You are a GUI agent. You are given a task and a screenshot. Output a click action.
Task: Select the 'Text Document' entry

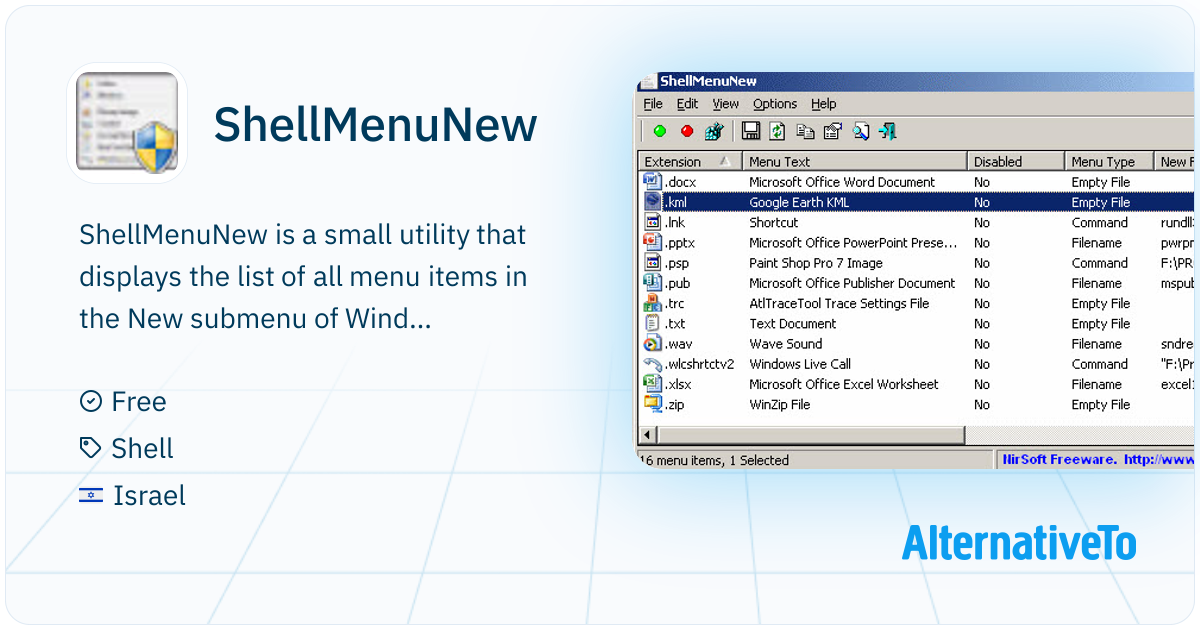pos(792,323)
